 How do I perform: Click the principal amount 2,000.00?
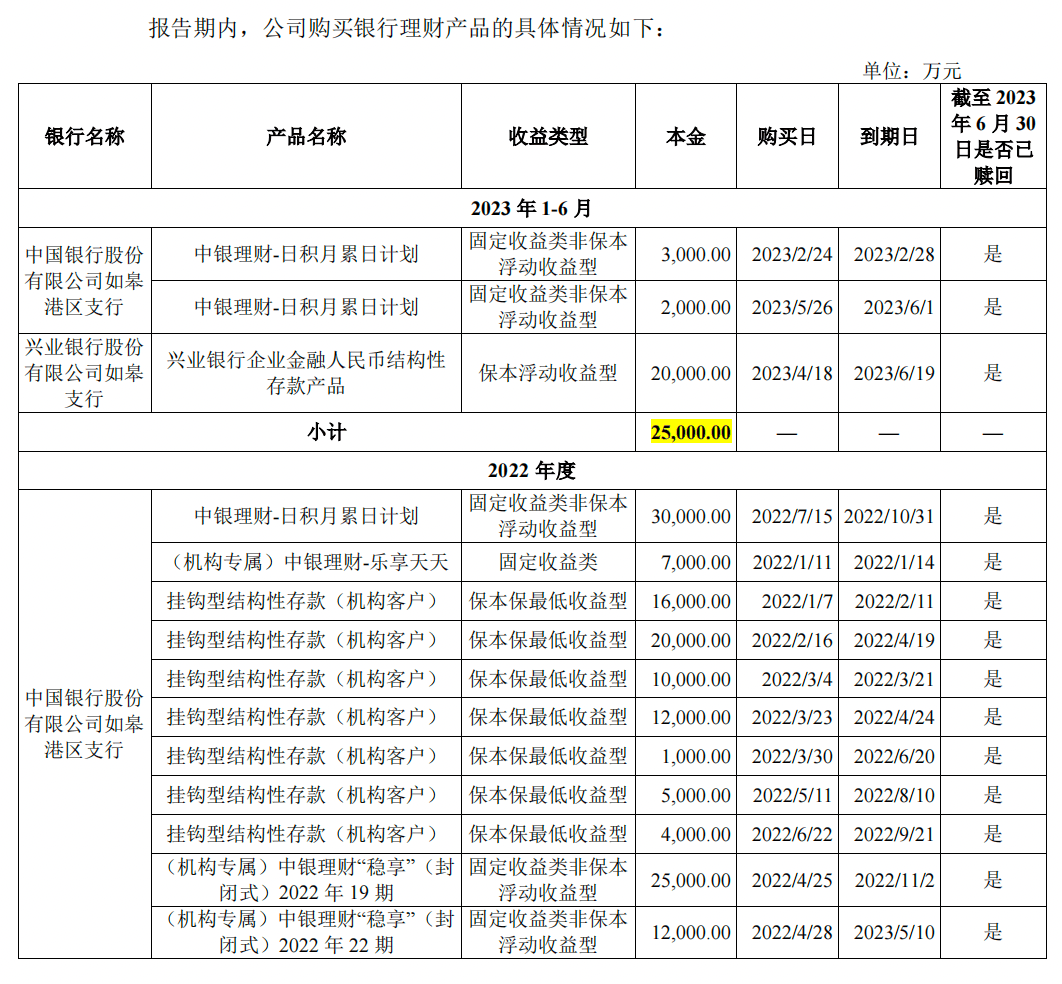click(696, 307)
